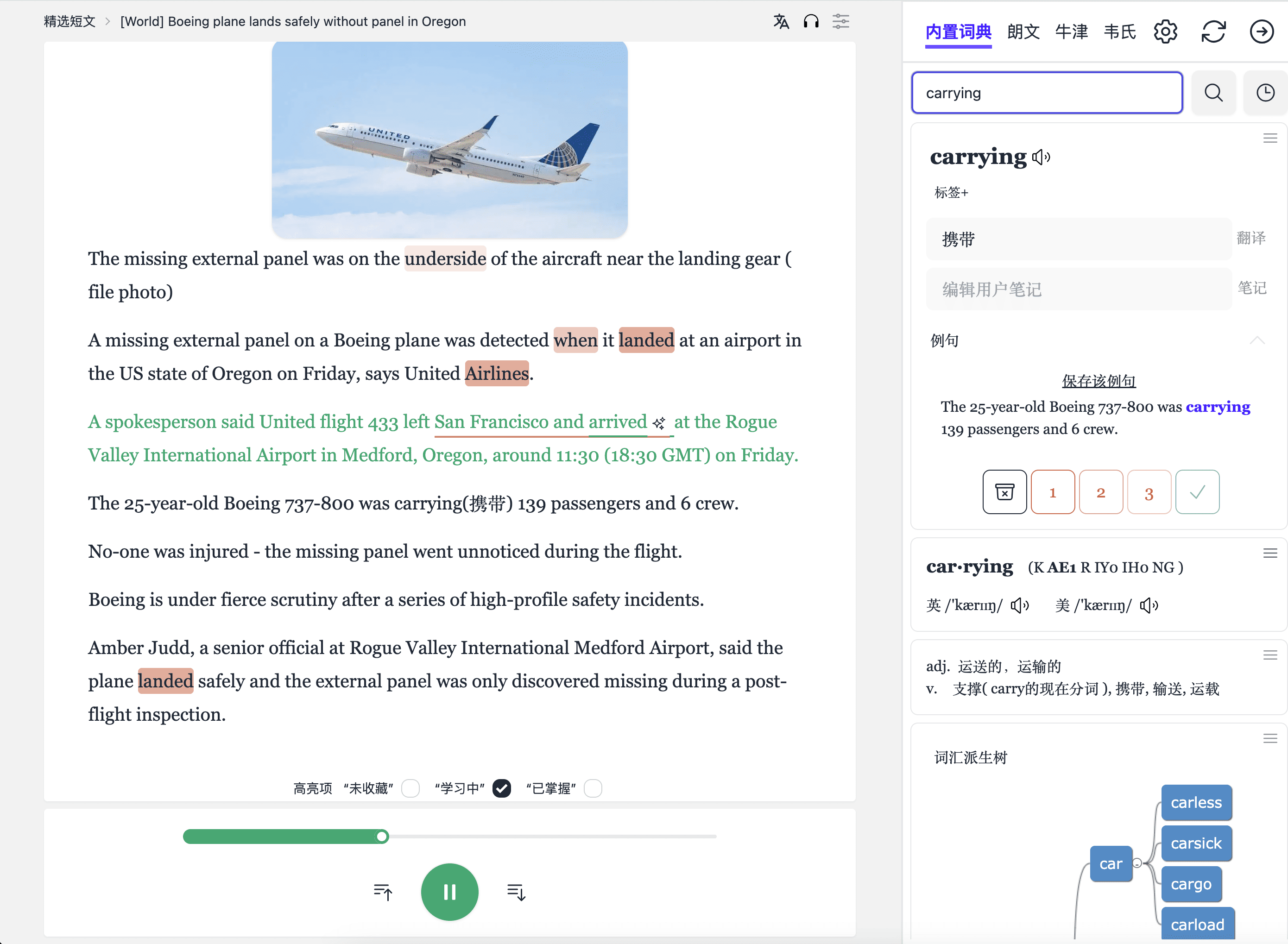This screenshot has width=1288, height=944.
Task: Click 'landed' in the Amber Judd paragraph
Action: click(166, 680)
